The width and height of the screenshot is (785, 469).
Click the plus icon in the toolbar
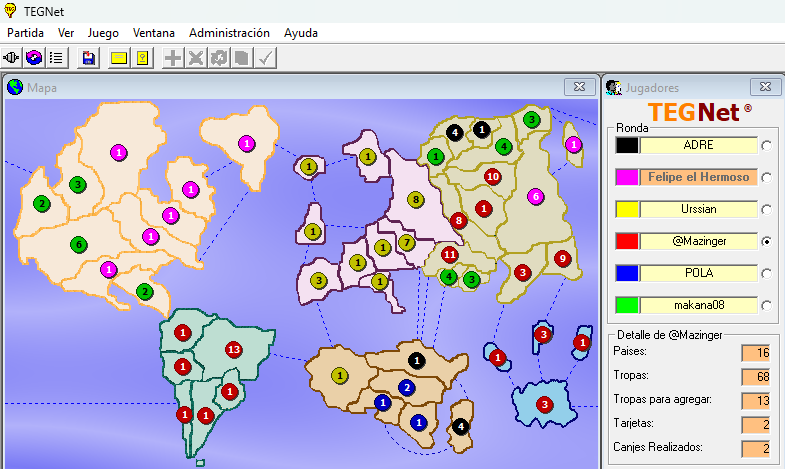173,58
